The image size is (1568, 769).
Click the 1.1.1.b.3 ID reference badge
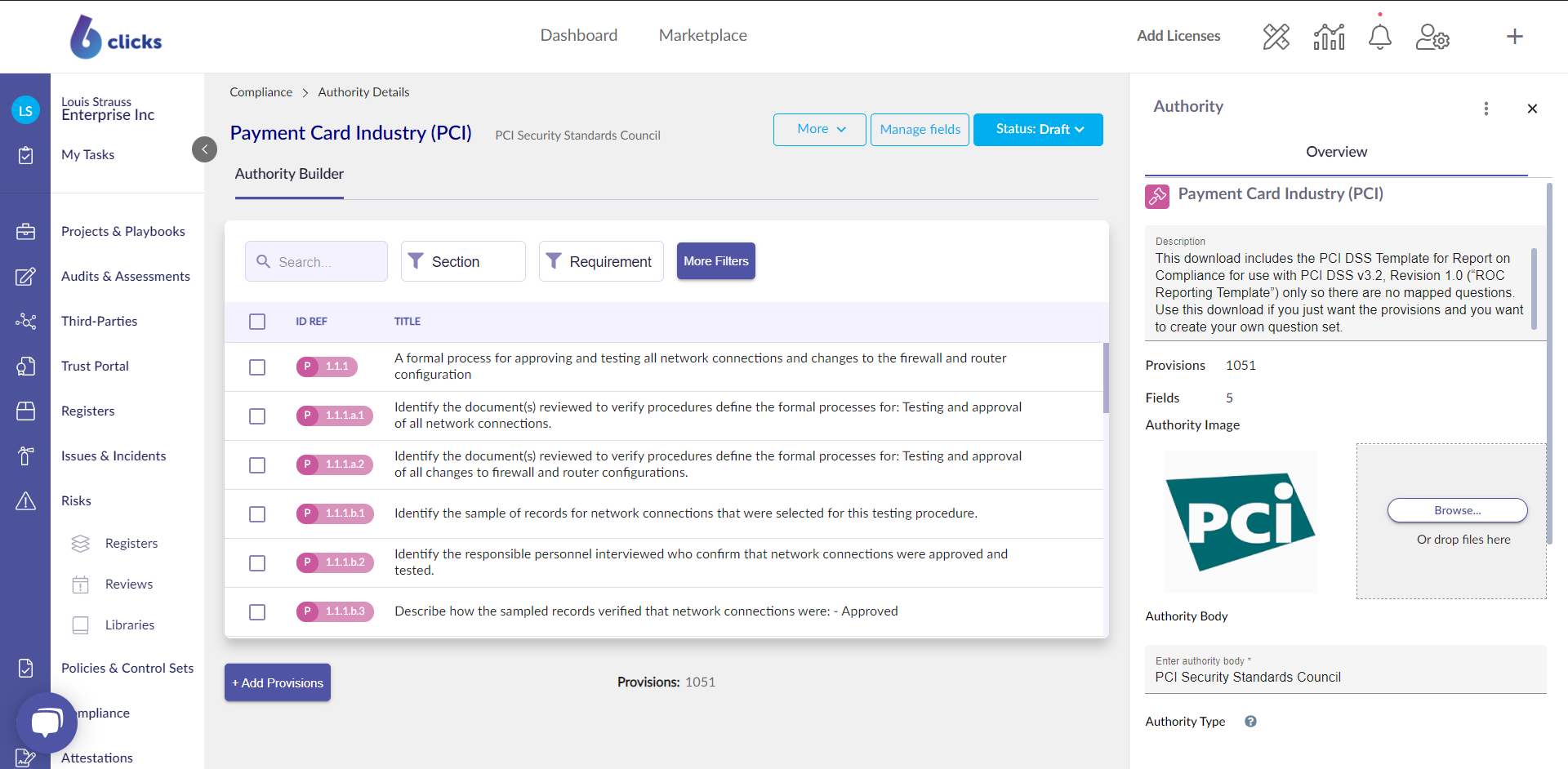click(335, 611)
